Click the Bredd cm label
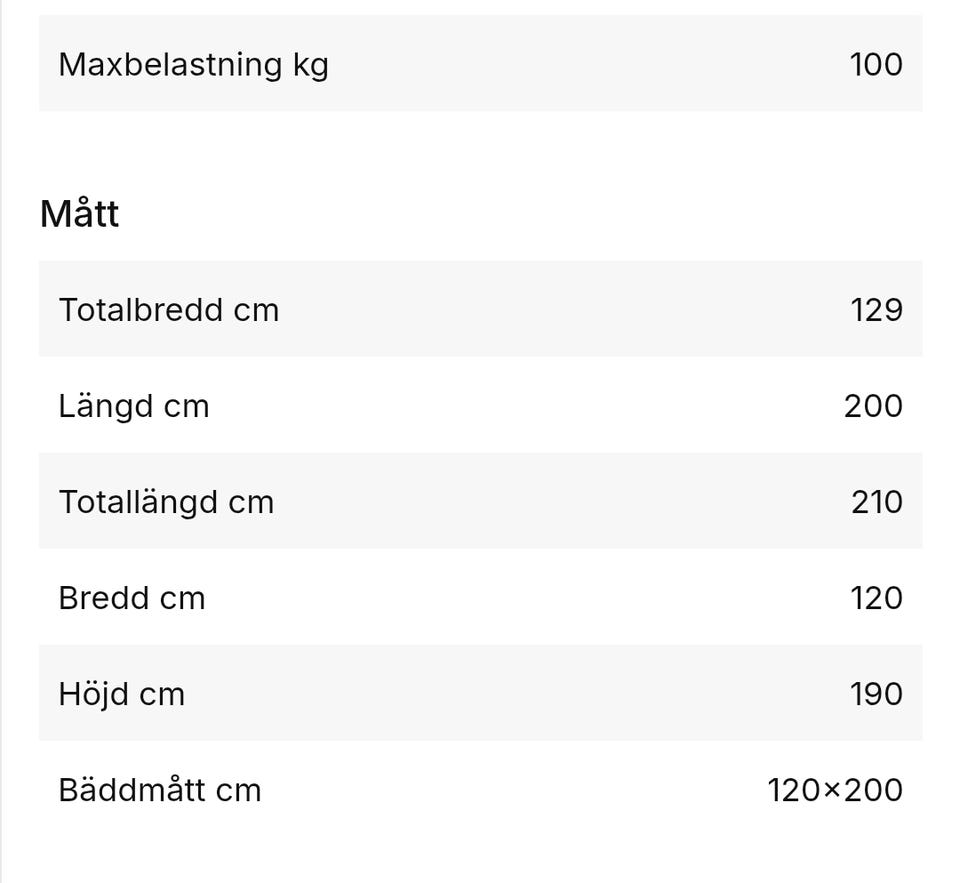Viewport: 960px width, 883px height. (x=132, y=598)
